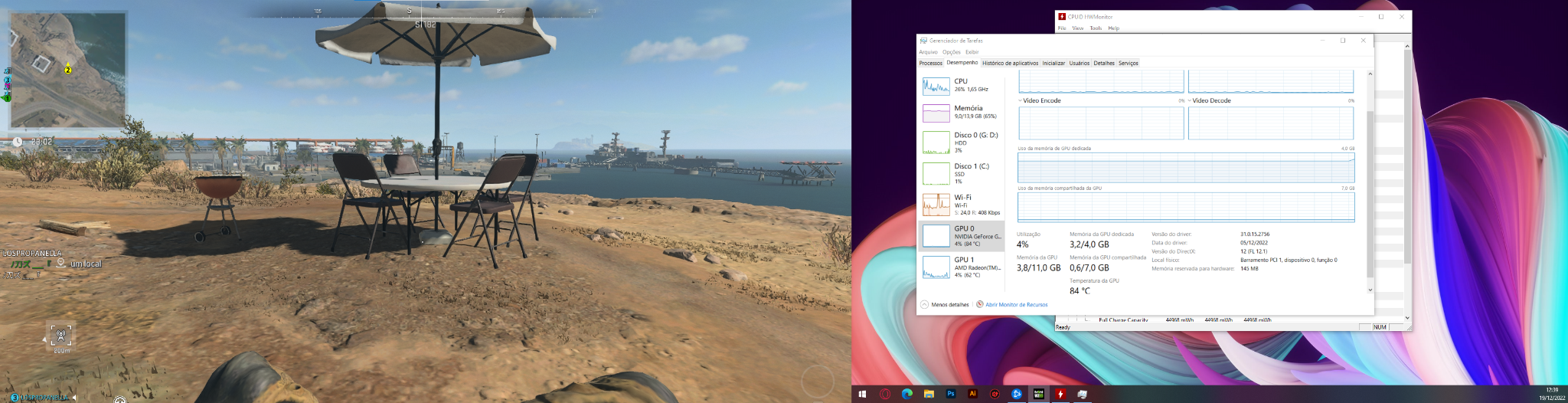Click the 84 °C GPU temperature value

(1080, 290)
